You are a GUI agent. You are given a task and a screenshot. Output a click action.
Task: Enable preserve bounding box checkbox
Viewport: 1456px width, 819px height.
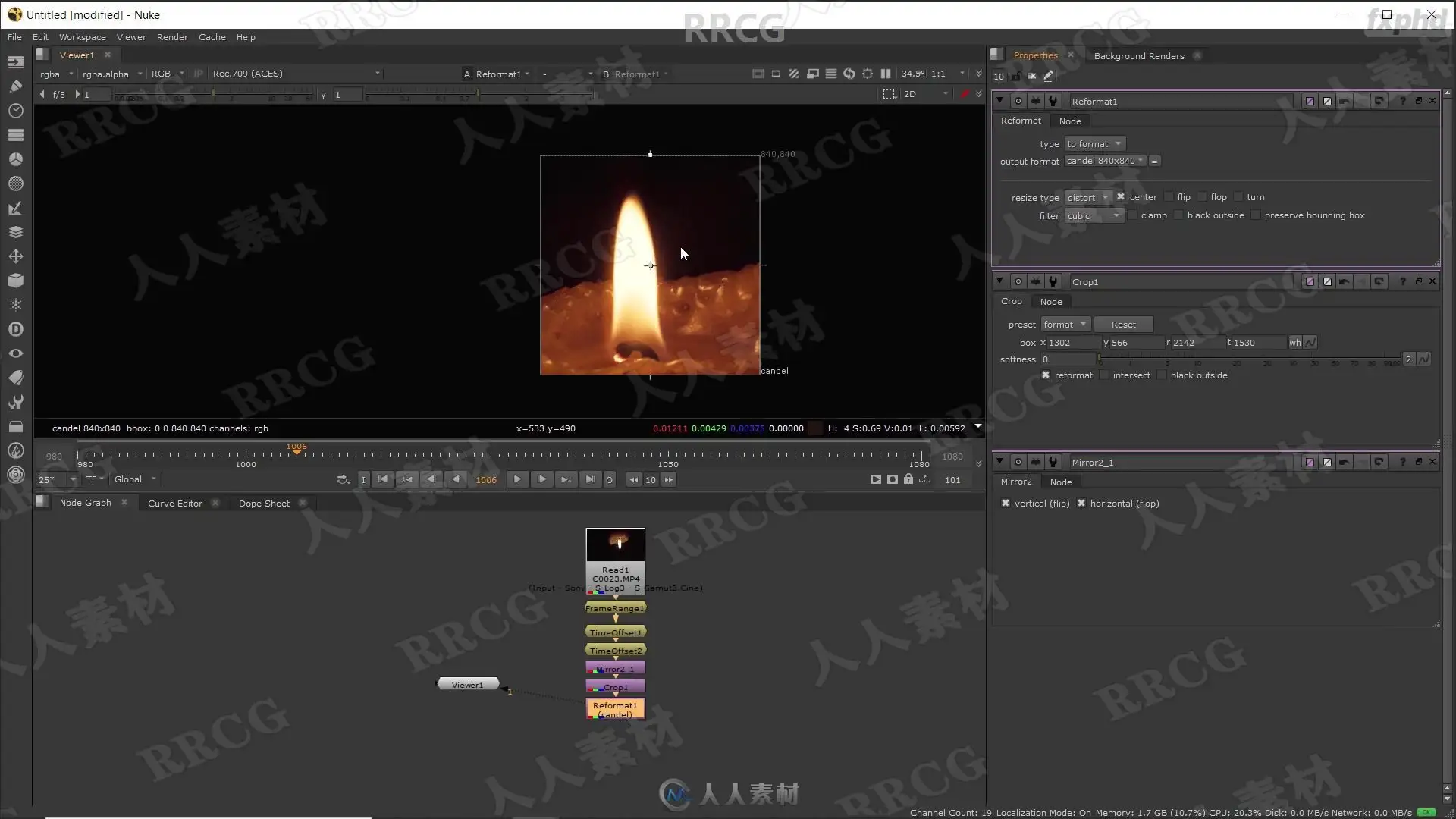coord(1256,215)
